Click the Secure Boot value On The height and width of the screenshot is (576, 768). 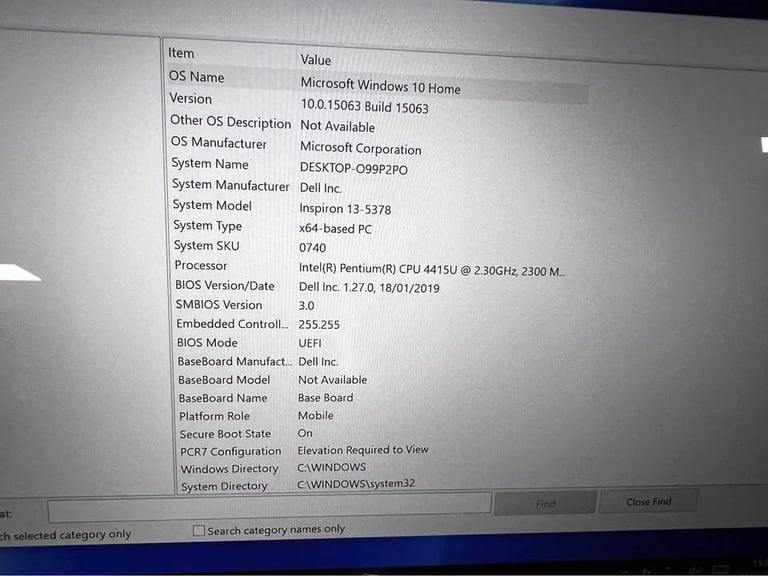click(x=305, y=433)
